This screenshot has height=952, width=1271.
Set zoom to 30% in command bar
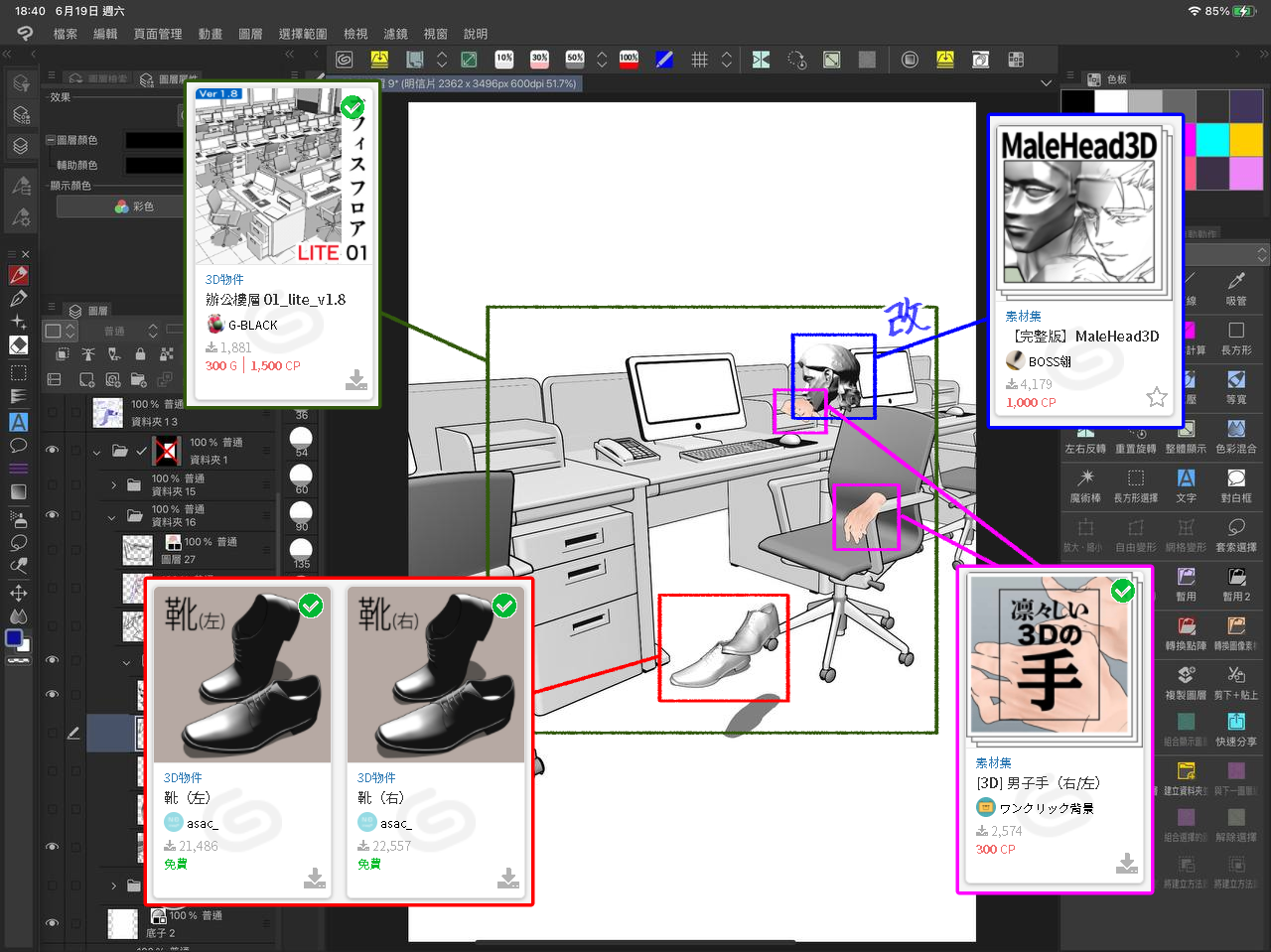point(539,60)
